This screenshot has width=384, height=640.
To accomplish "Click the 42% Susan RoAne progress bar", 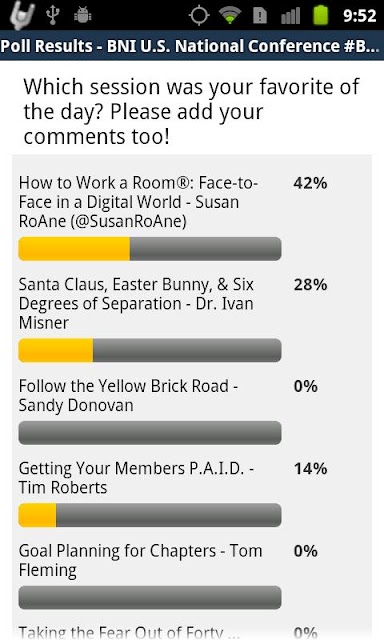I will click(x=150, y=249).
